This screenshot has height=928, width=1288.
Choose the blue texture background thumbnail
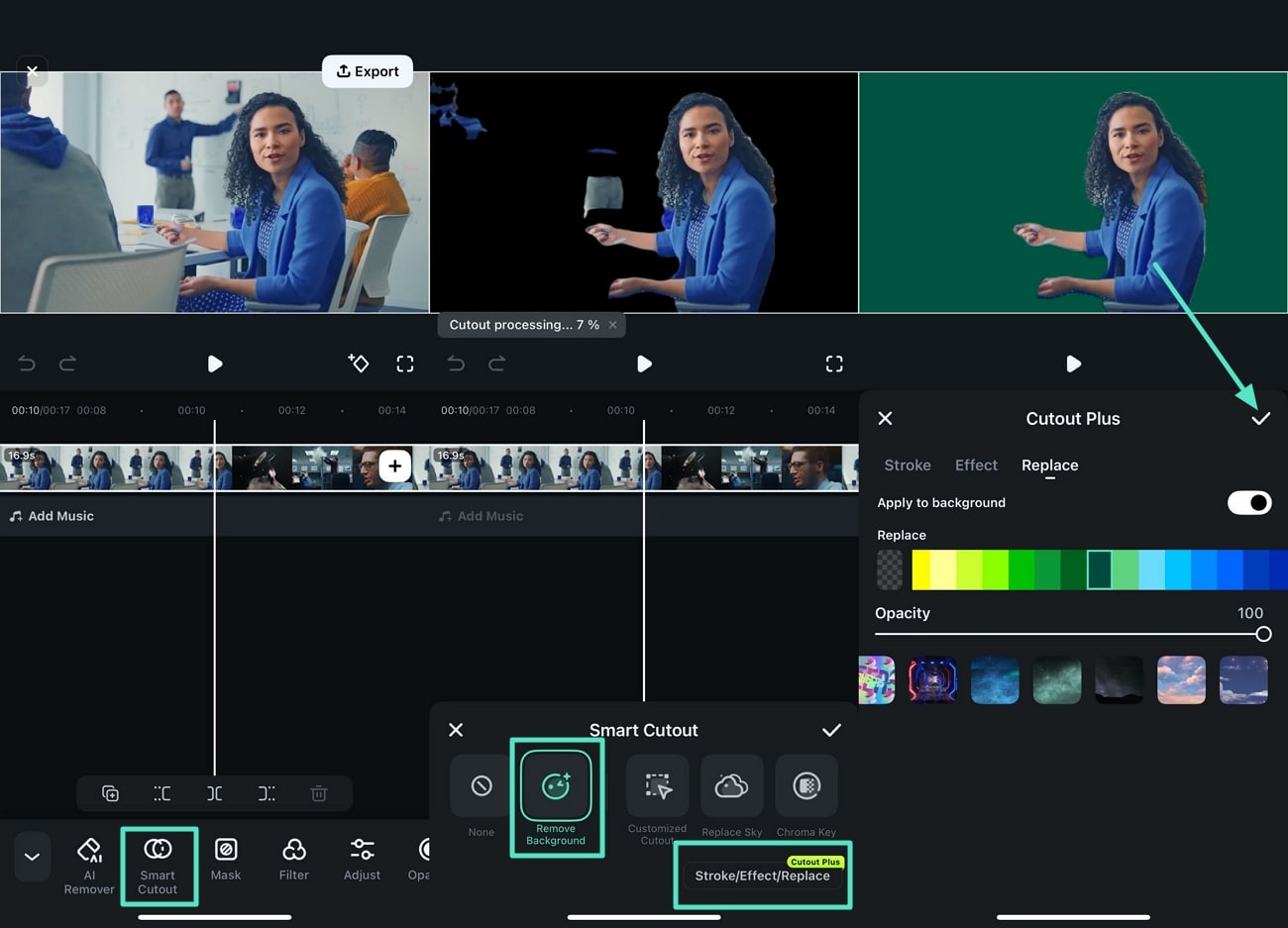[x=995, y=680]
